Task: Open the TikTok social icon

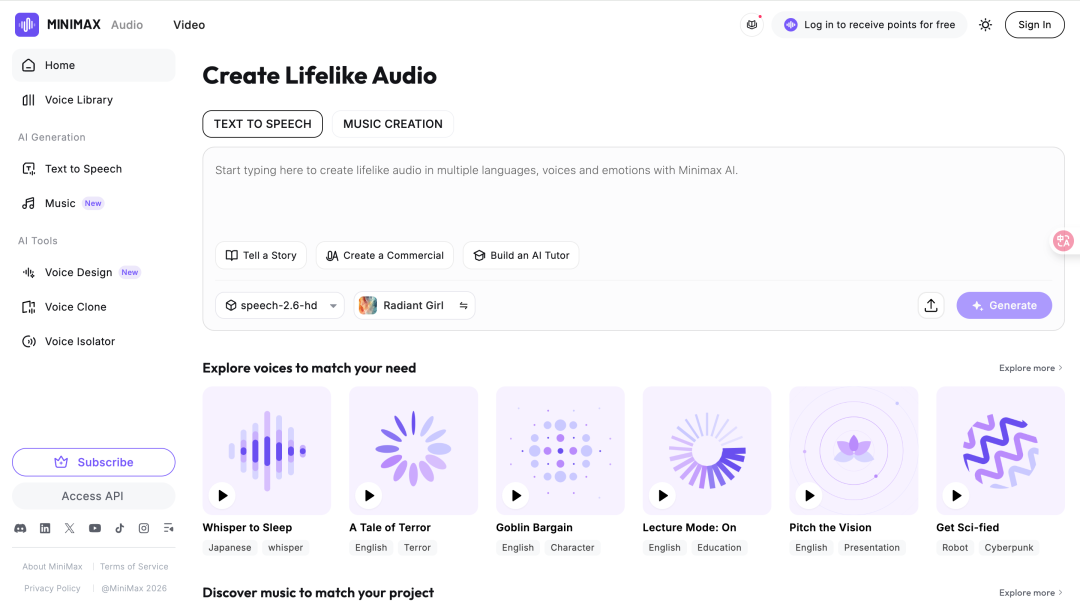Action: 119,528
